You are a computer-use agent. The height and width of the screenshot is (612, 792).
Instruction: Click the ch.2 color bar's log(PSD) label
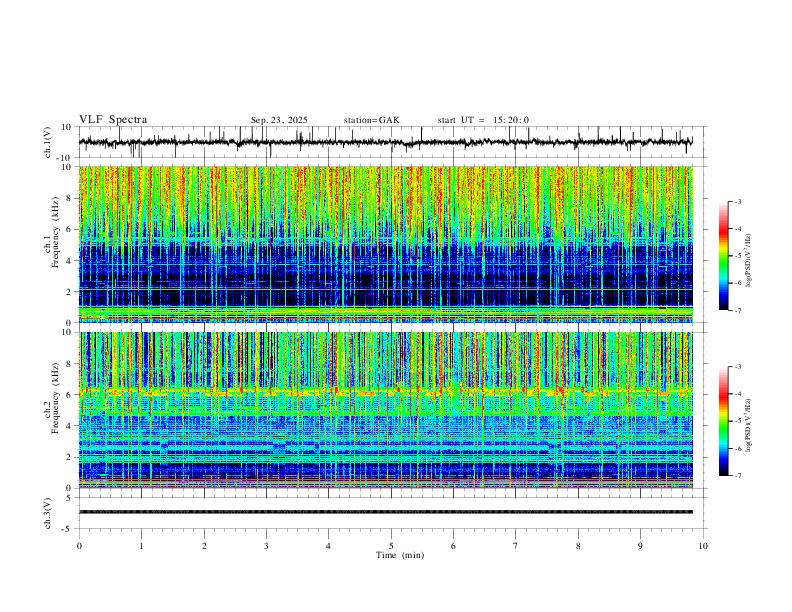click(x=748, y=425)
